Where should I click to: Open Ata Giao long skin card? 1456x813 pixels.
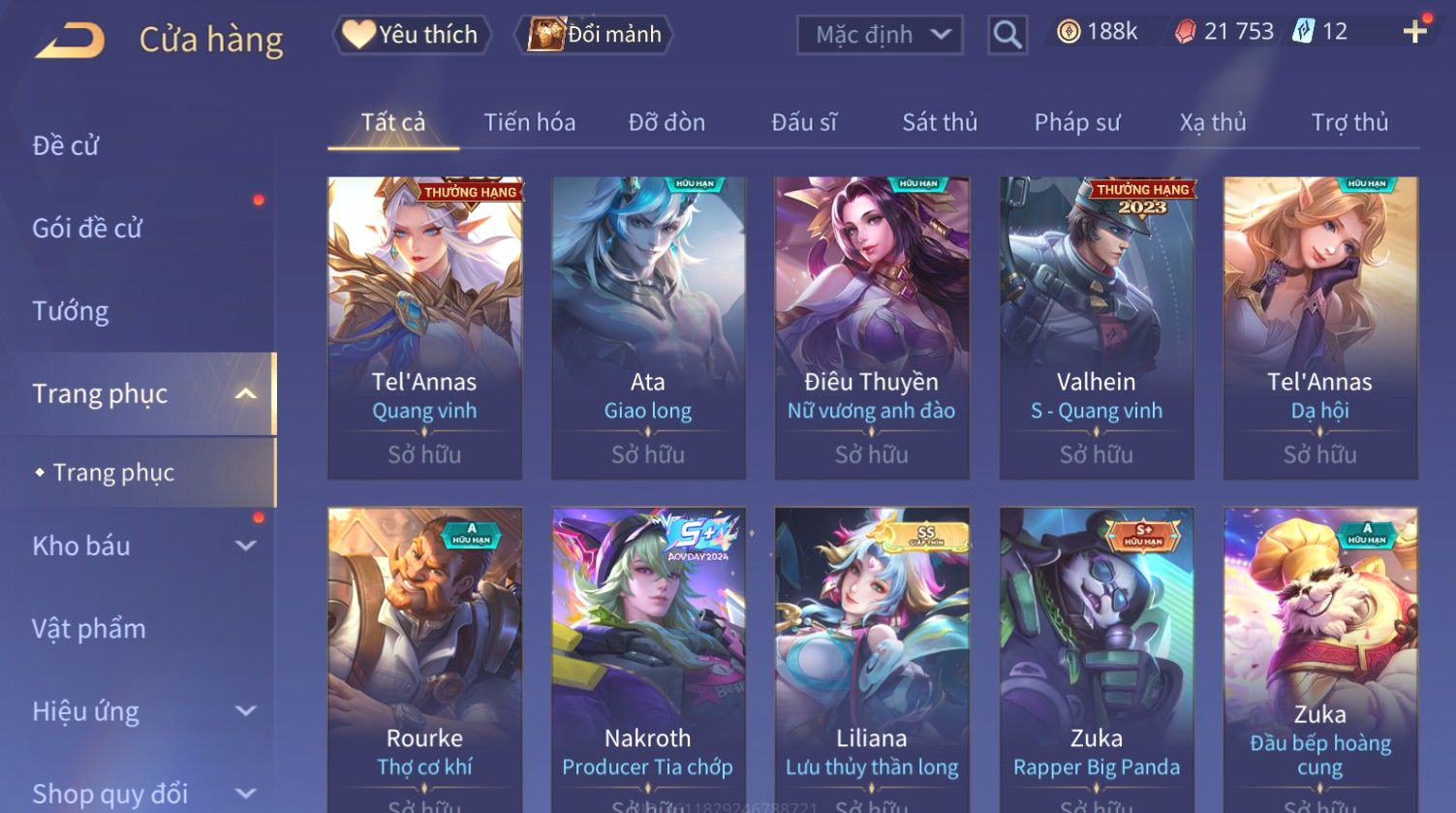coord(648,328)
